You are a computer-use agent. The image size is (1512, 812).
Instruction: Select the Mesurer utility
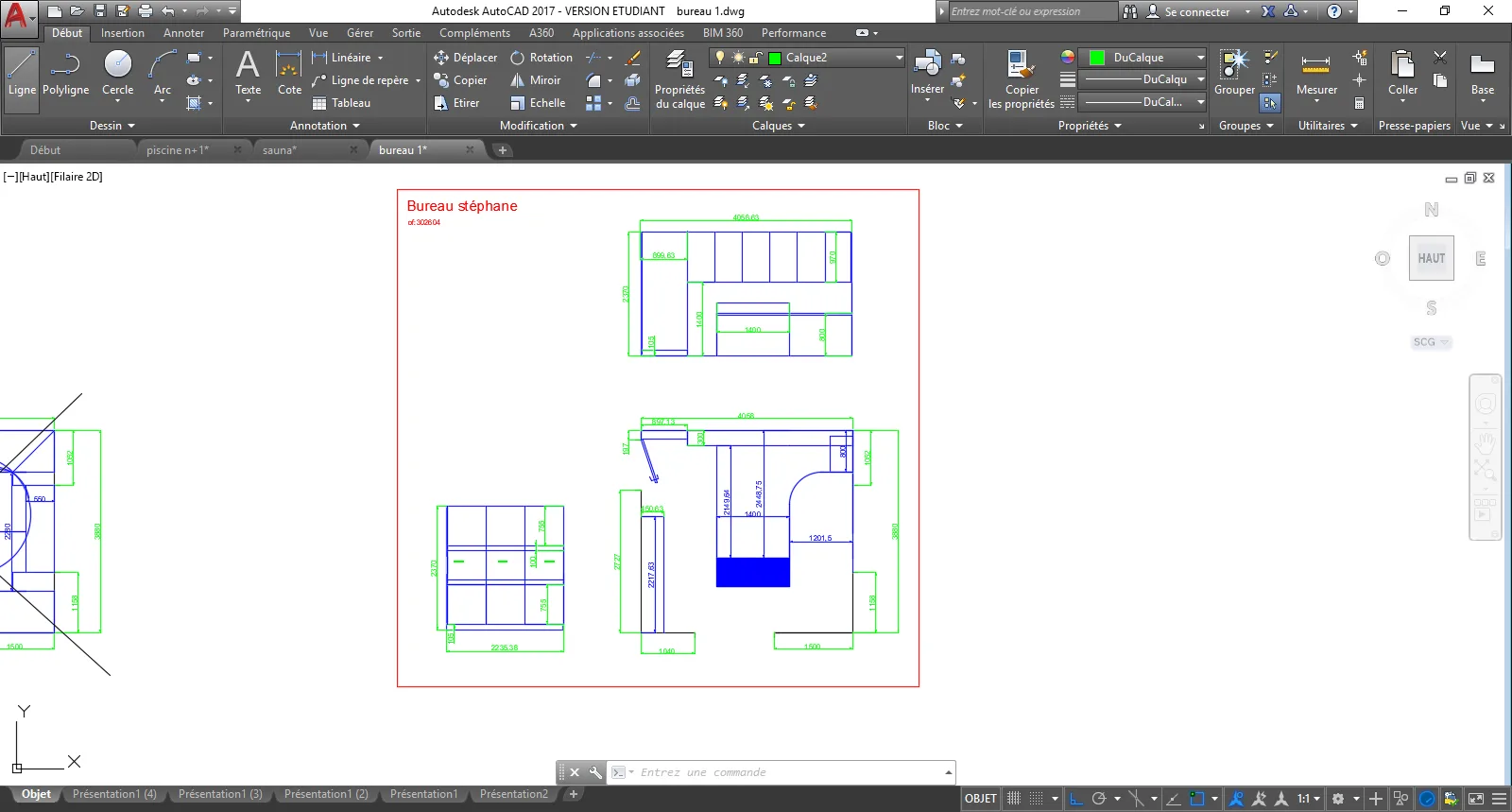(1316, 75)
